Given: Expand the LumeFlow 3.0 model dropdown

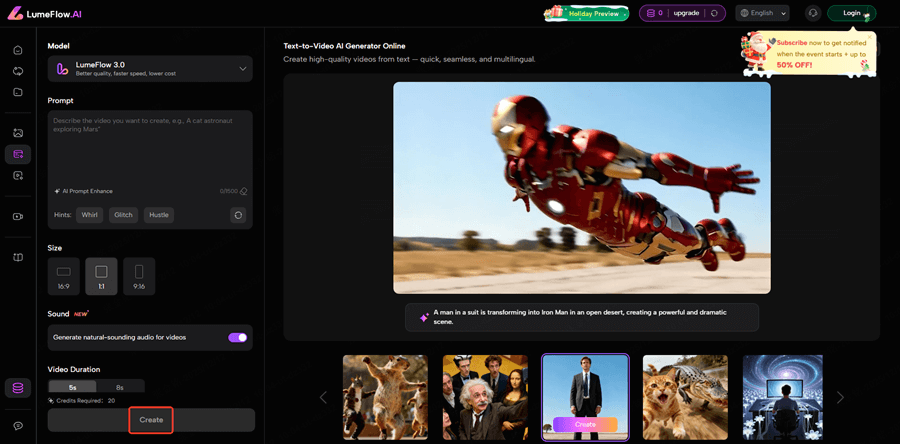Looking at the screenshot, I should point(150,69).
